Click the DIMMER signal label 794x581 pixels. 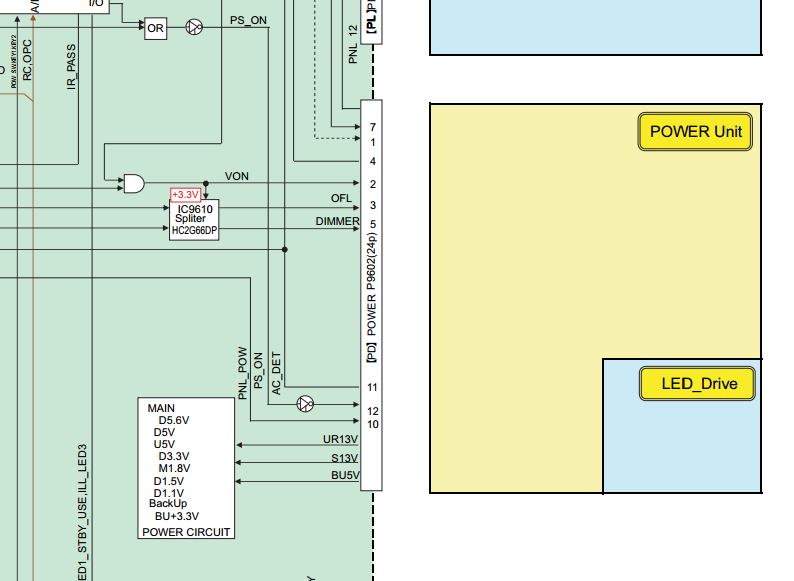coord(337,221)
